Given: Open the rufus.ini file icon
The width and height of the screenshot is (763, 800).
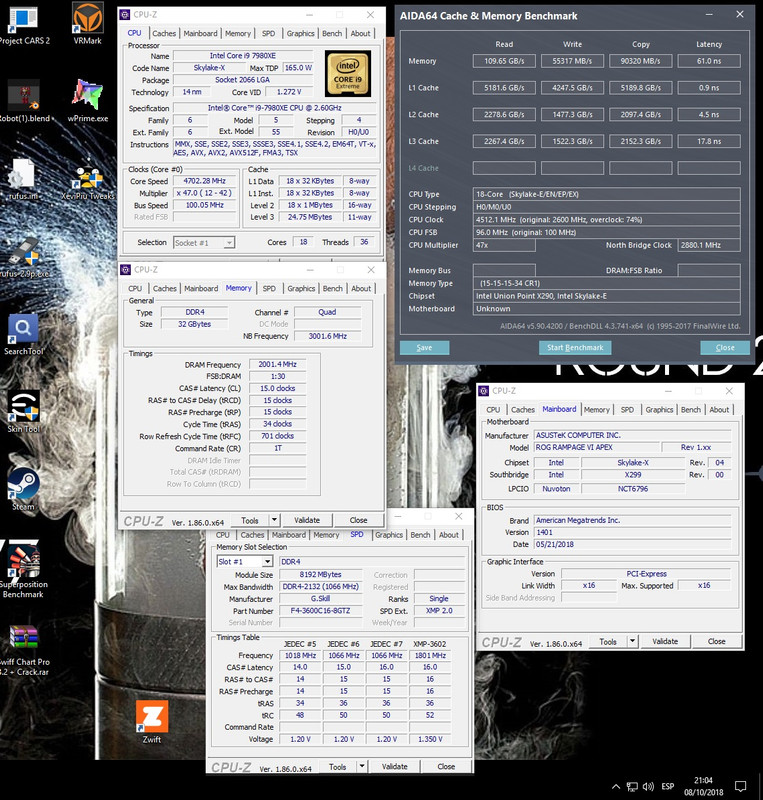Looking at the screenshot, I should (x=22, y=180).
